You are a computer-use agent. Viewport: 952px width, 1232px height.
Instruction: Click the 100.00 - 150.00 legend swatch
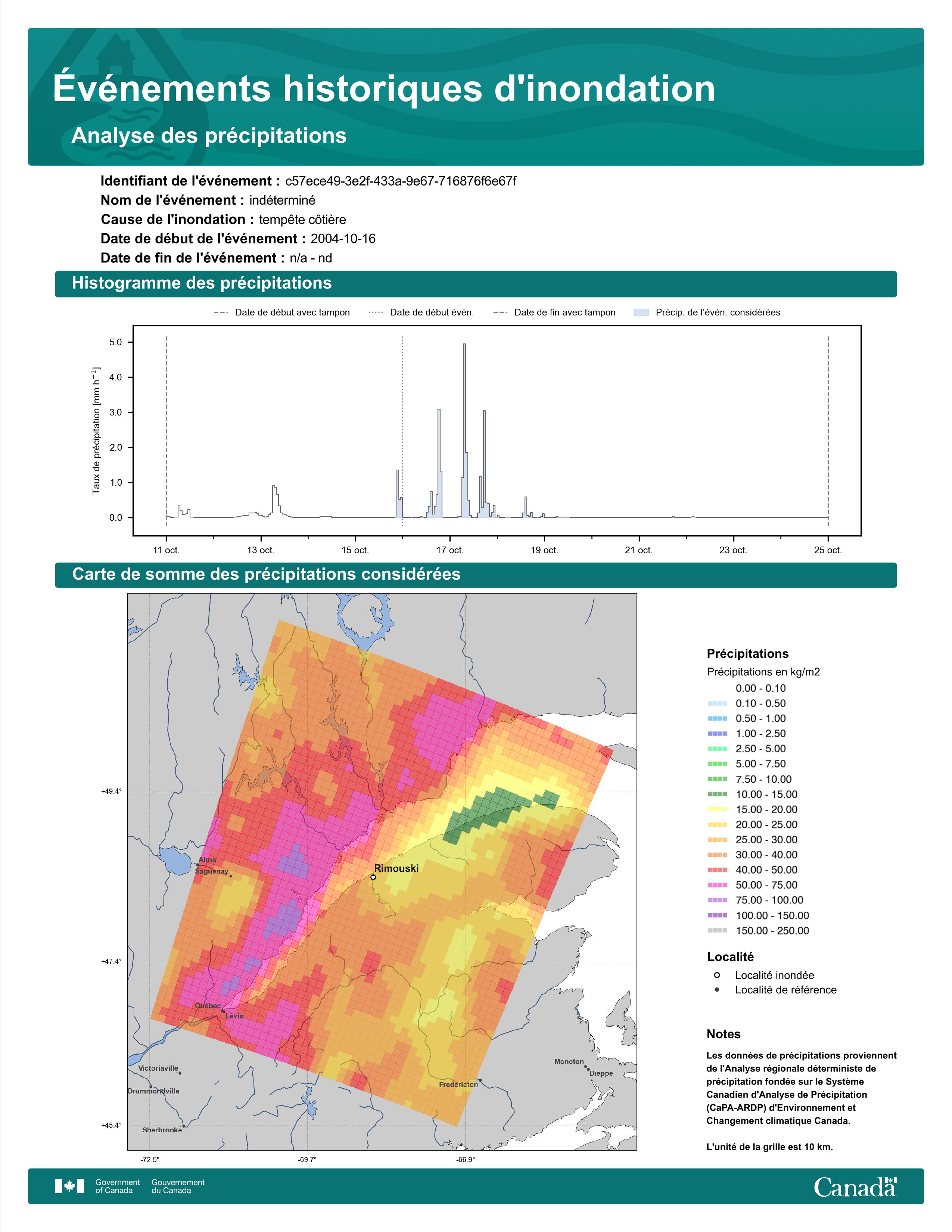pyautogui.click(x=717, y=915)
